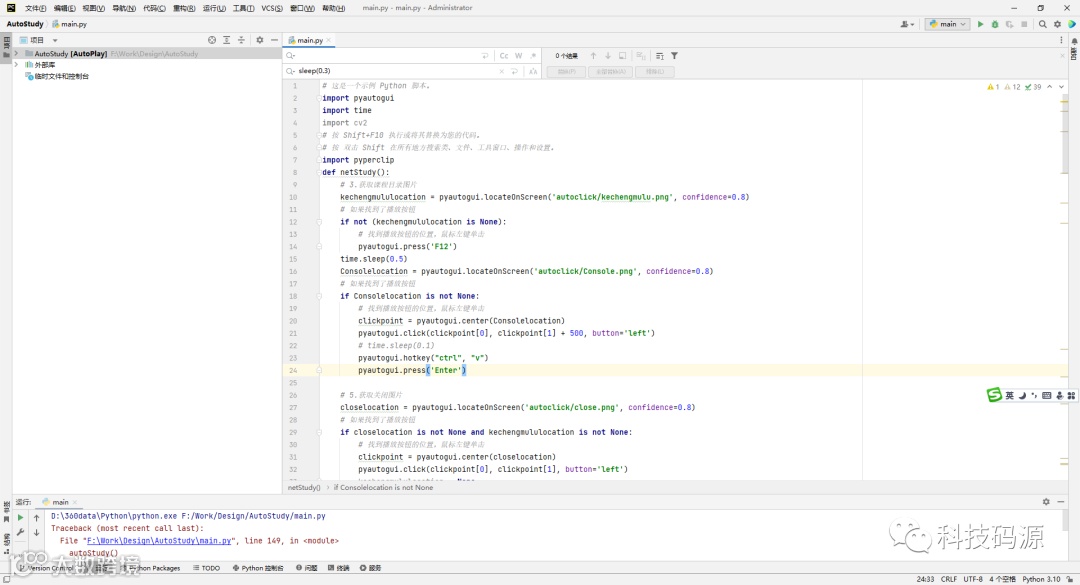Image resolution: width=1080 pixels, height=585 pixels.
Task: Expand the 外部库 external libraries node
Action: coord(16,65)
